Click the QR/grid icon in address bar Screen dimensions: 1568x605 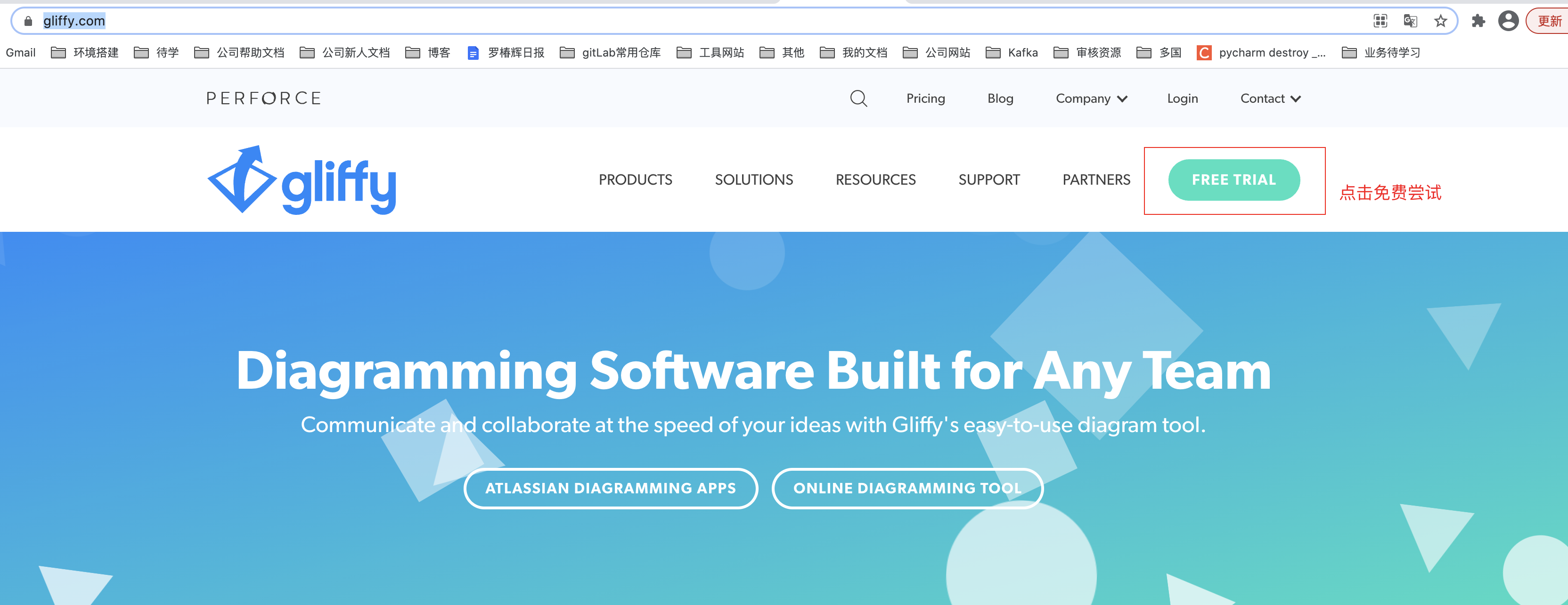(x=1380, y=21)
